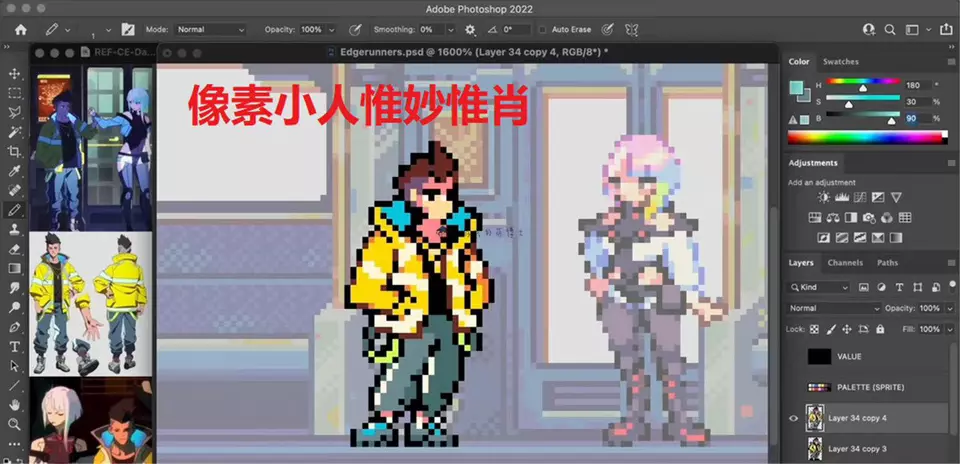Open the painting Mode dropdown
Screen dimensions: 960x464
pyautogui.click(x=211, y=29)
